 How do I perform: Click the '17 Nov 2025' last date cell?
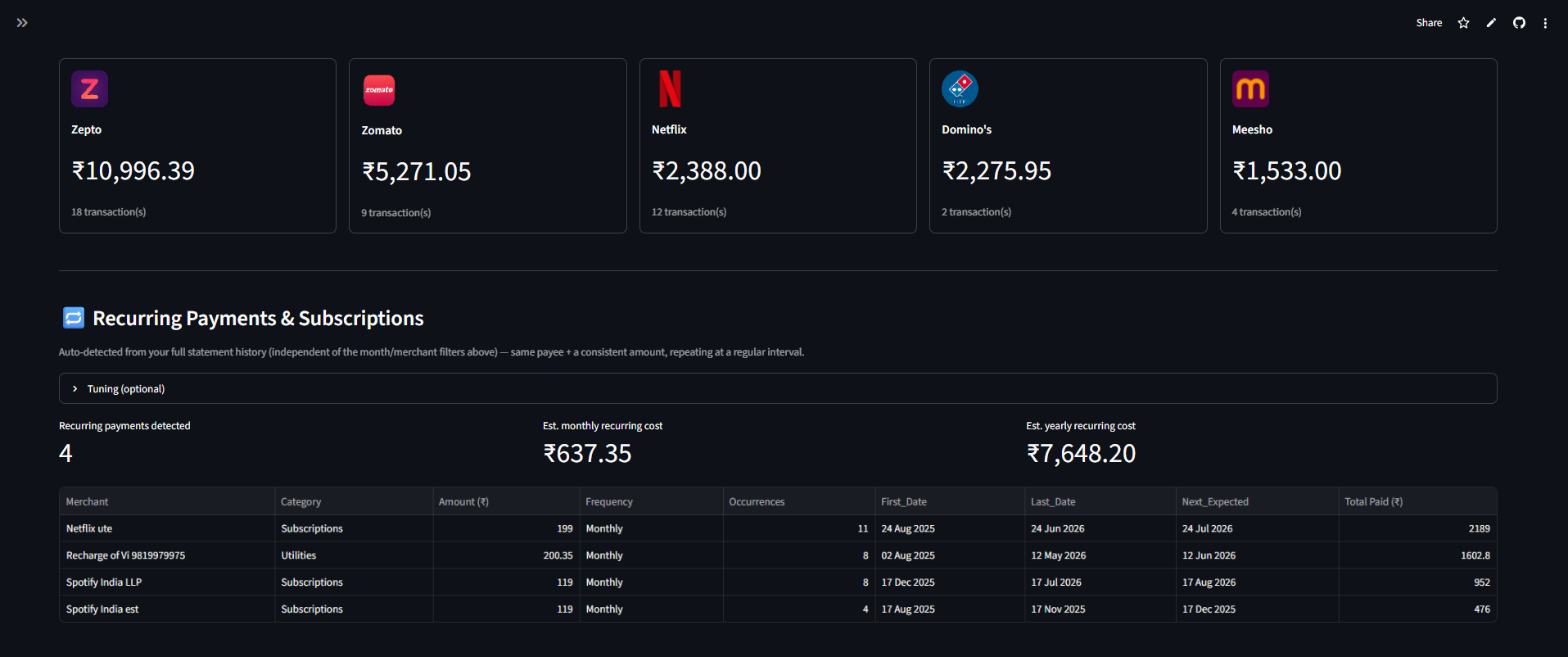point(1100,609)
